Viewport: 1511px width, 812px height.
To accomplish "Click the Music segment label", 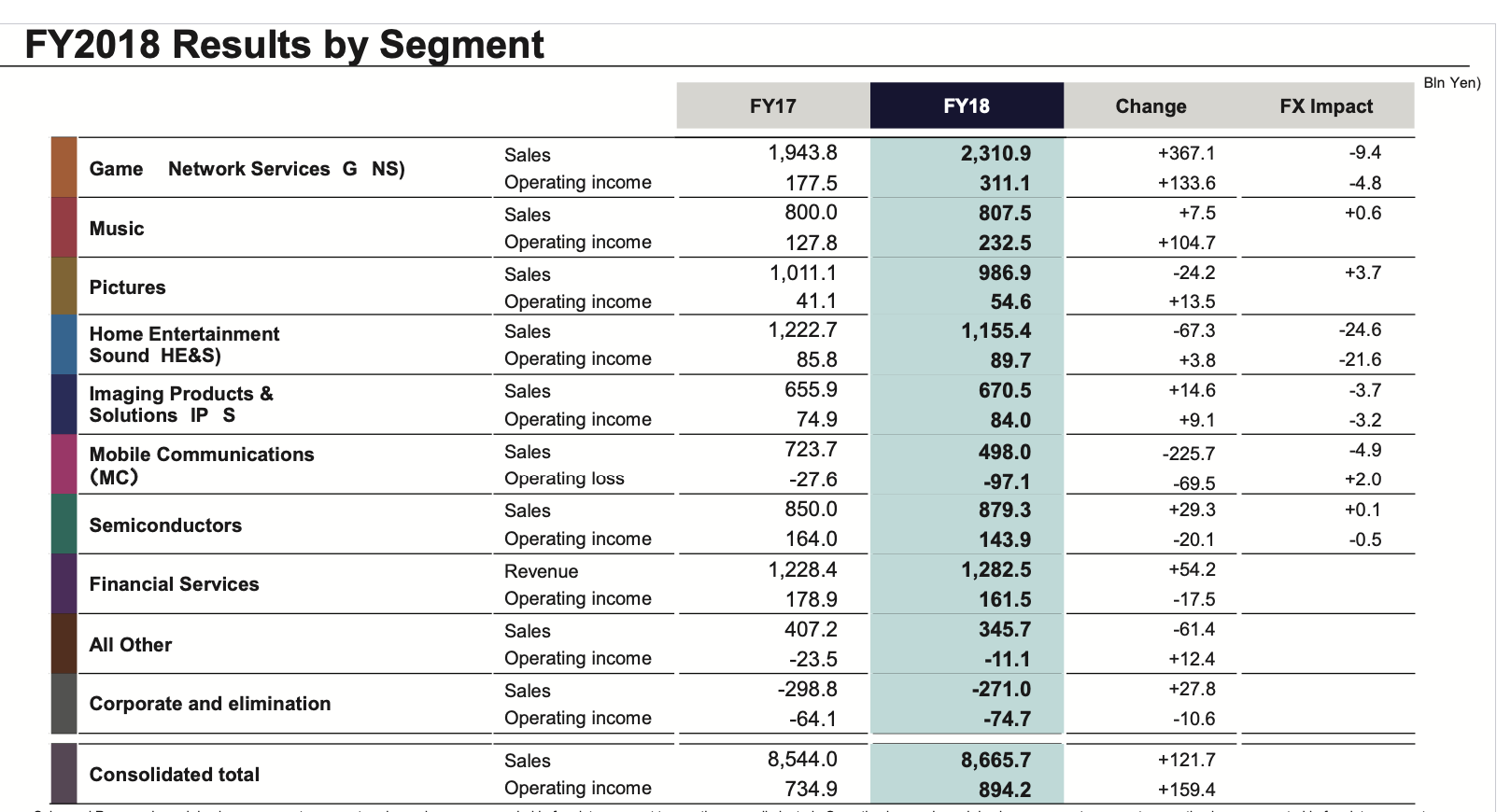I will click(117, 229).
